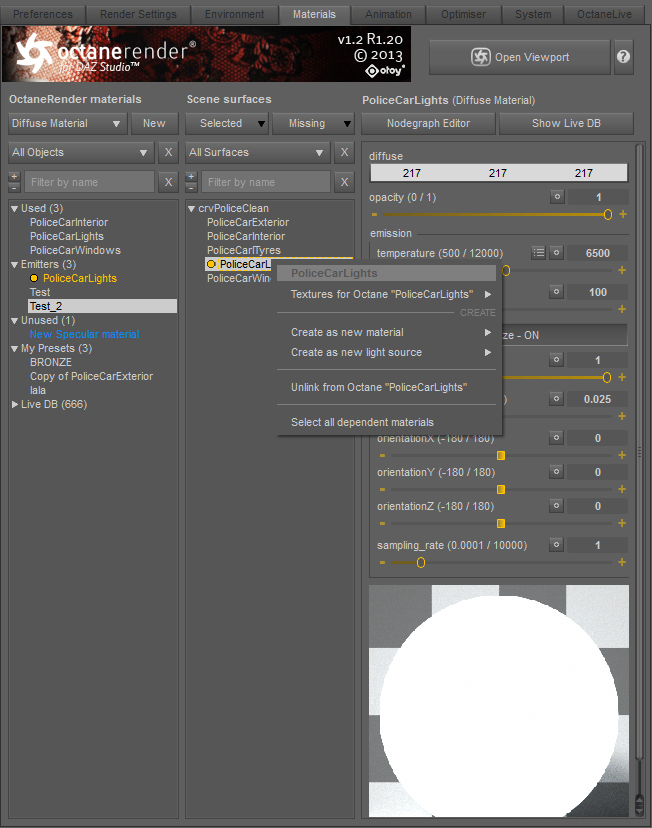
Task: Choose Create as new light source
Action: coord(386,352)
